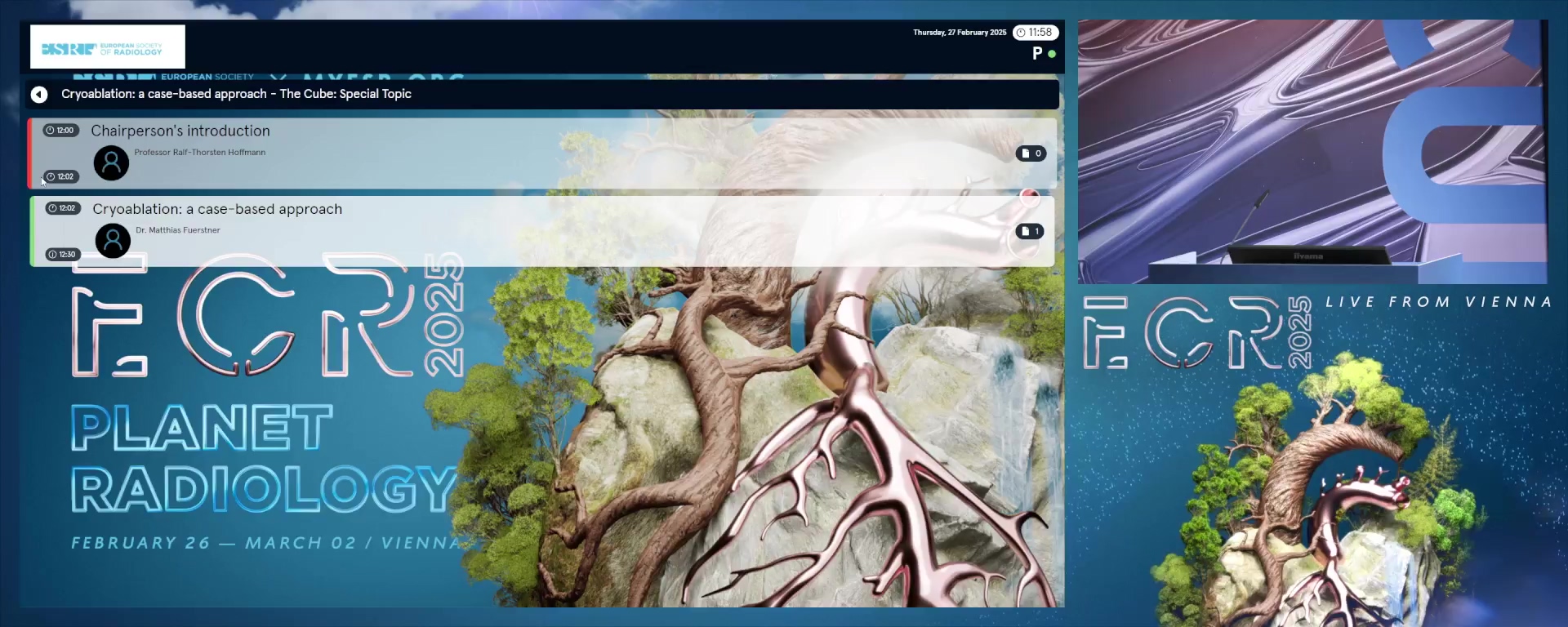Click the PLANET RADIOLOGY heading
The height and width of the screenshot is (627, 1568).
[x=263, y=459]
